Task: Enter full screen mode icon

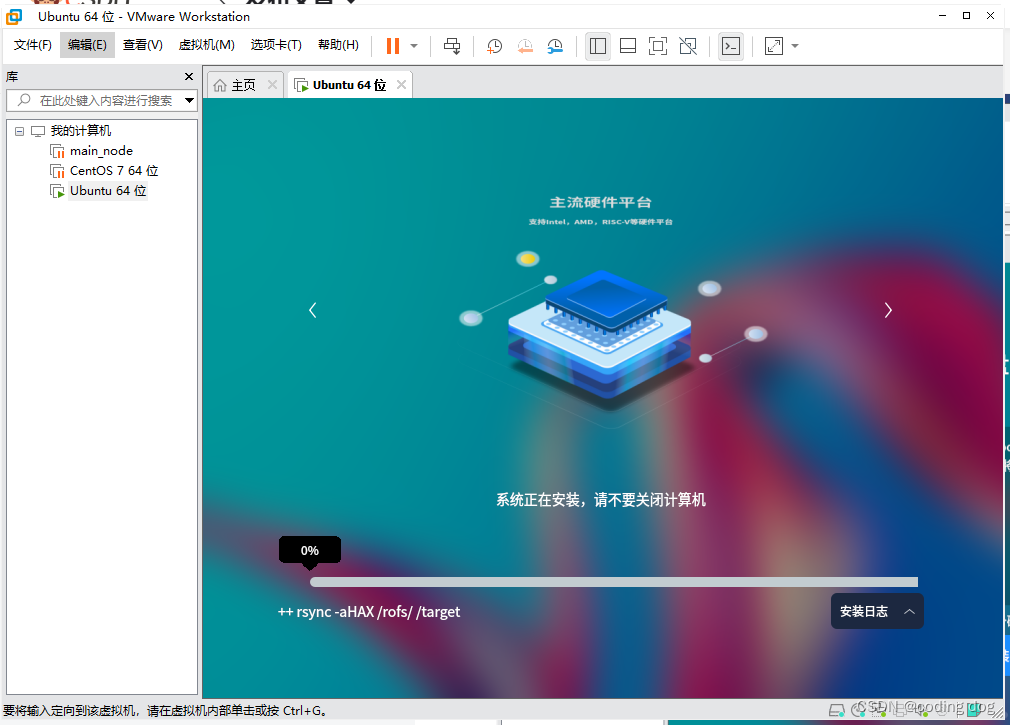Action: click(x=657, y=46)
